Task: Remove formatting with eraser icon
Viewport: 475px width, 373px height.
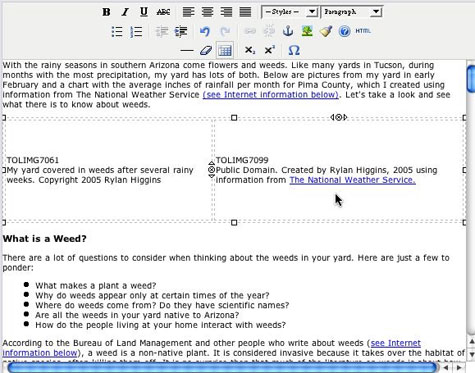Action: (x=206, y=51)
